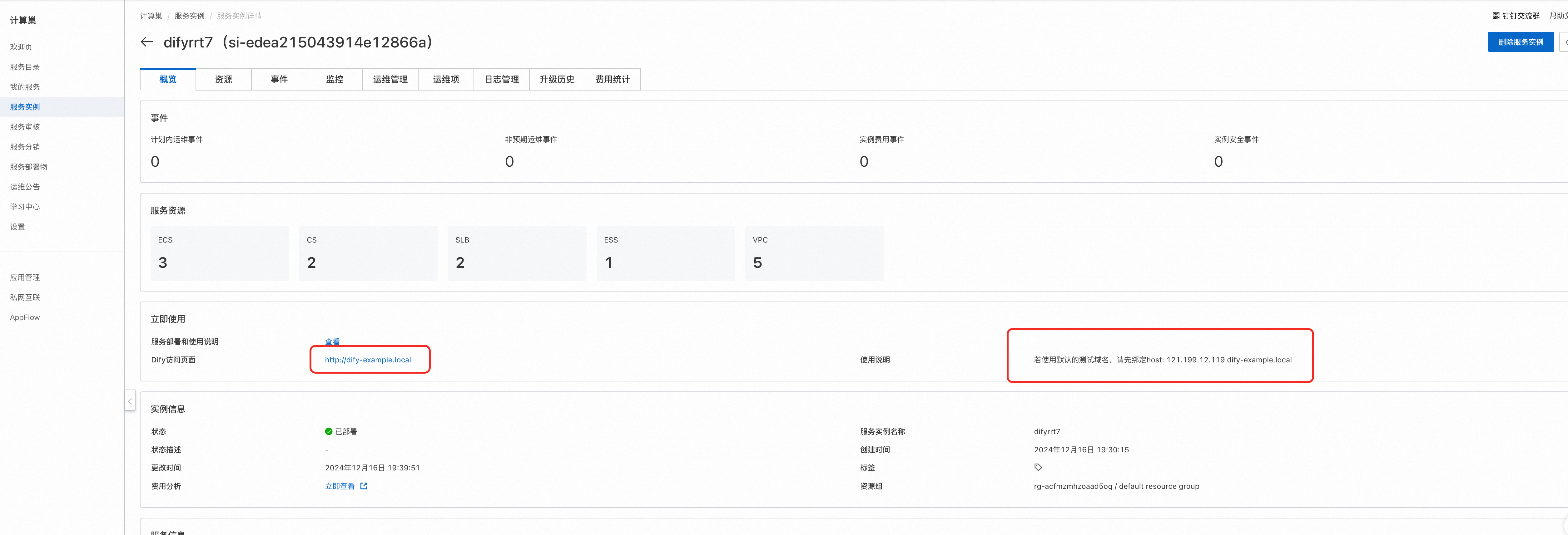Screen dimensions: 1568x535
Task: Open the http://dify-example.local link
Action: pos(368,360)
